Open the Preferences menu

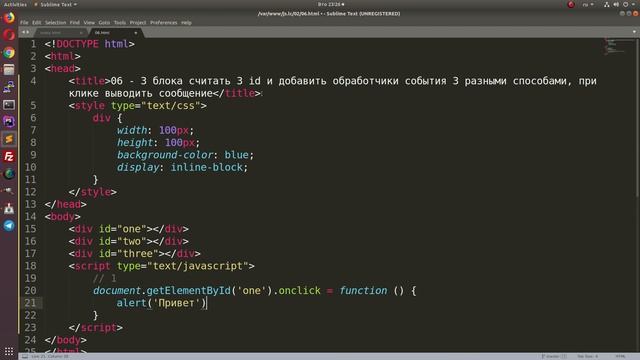[164, 22]
